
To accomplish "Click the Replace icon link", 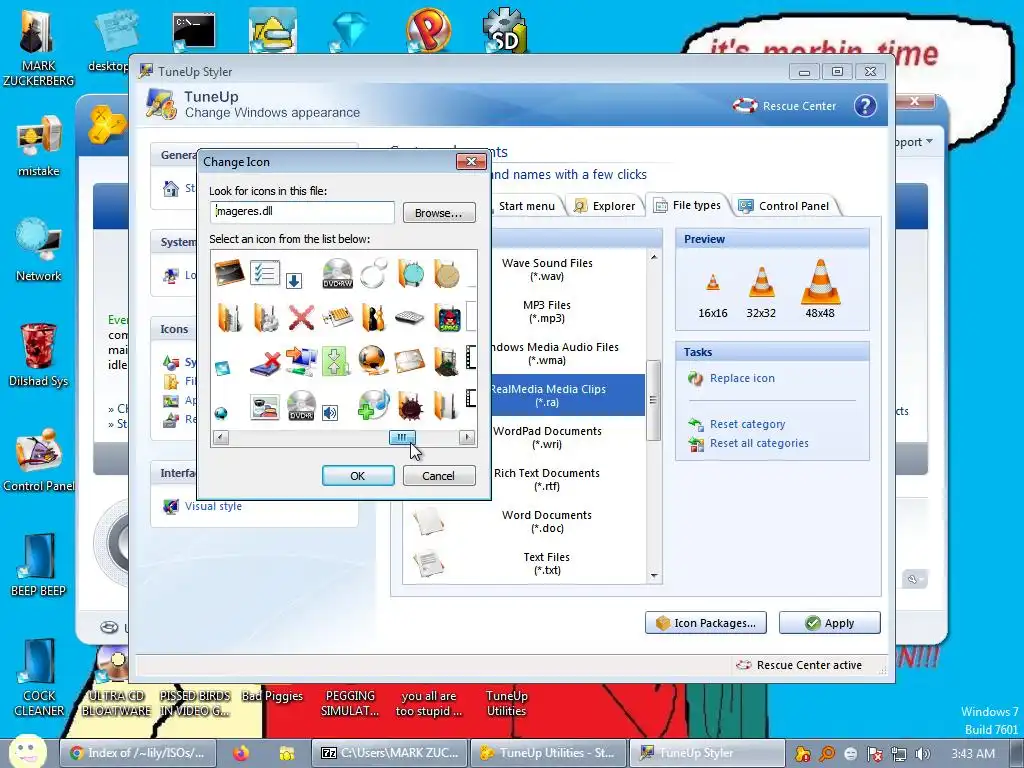I will (742, 378).
